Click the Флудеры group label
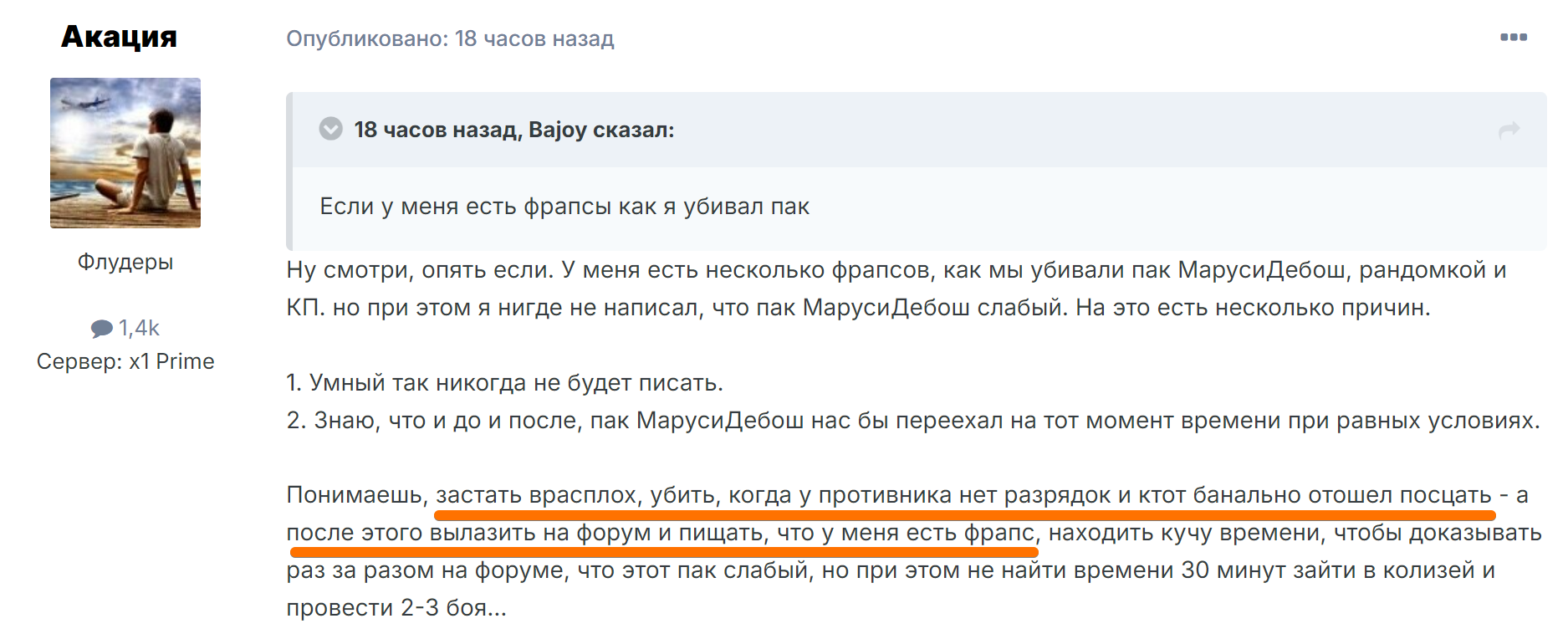This screenshot has width=1568, height=639. (x=125, y=262)
